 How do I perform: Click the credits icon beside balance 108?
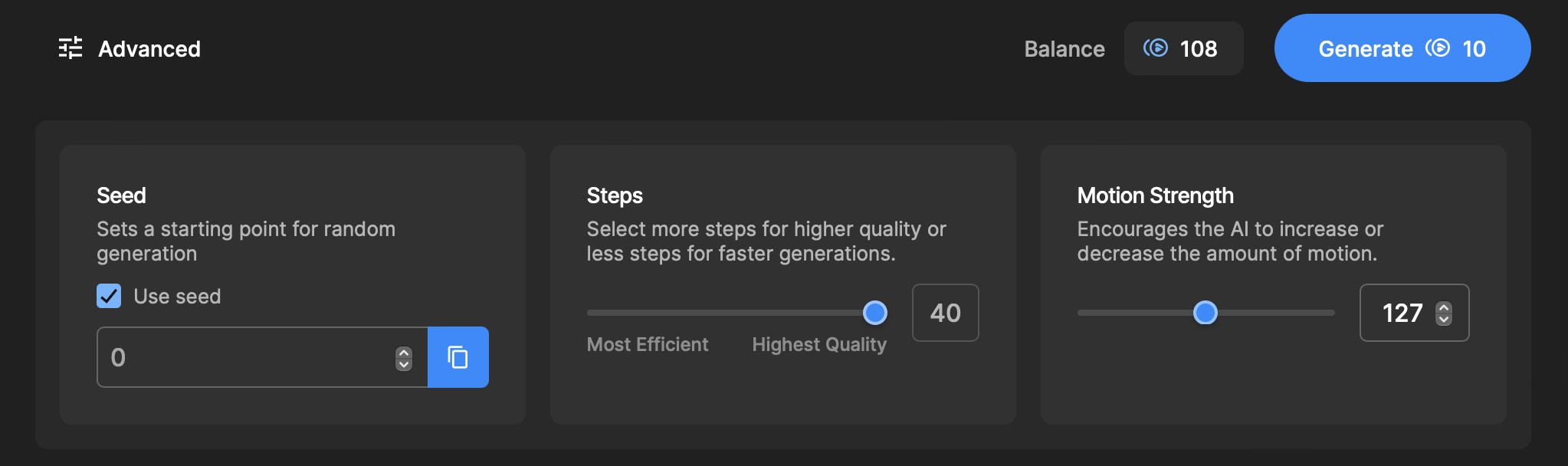1156,48
